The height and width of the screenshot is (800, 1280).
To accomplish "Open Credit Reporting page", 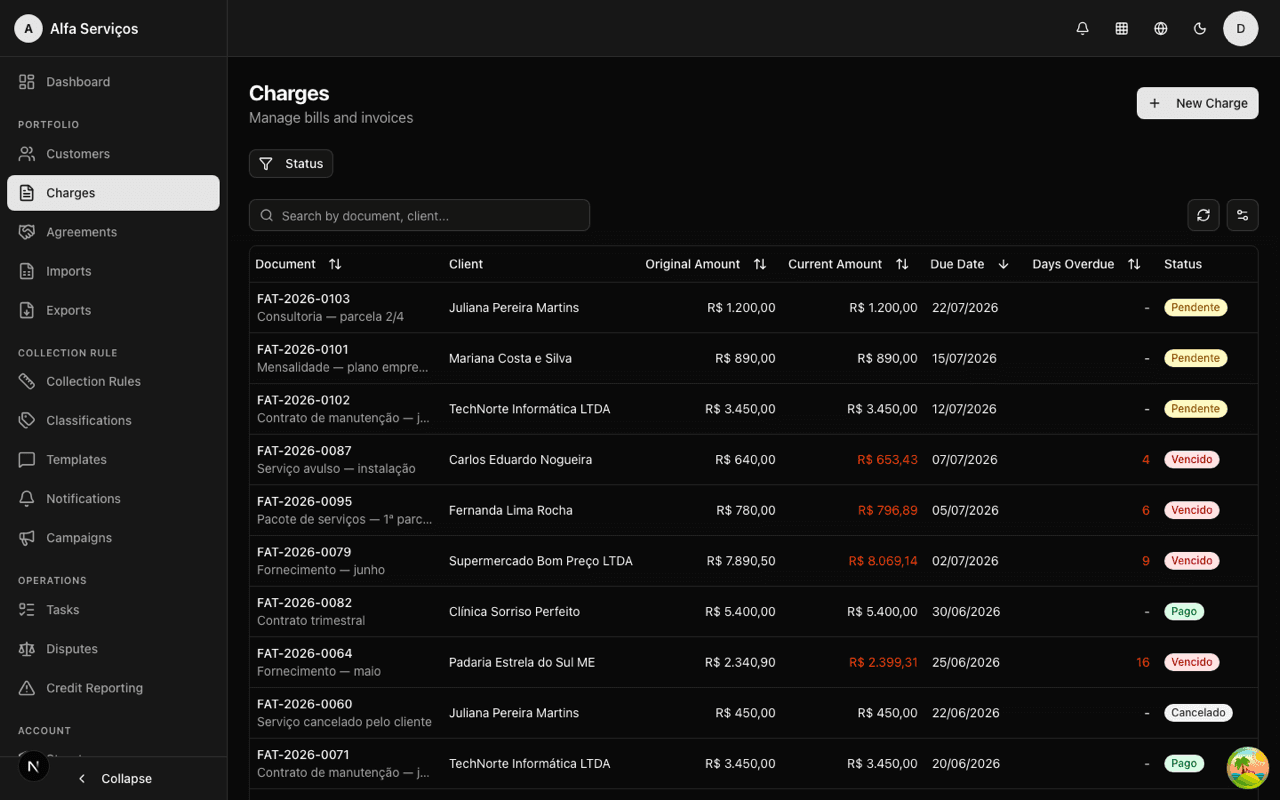I will click(113, 688).
